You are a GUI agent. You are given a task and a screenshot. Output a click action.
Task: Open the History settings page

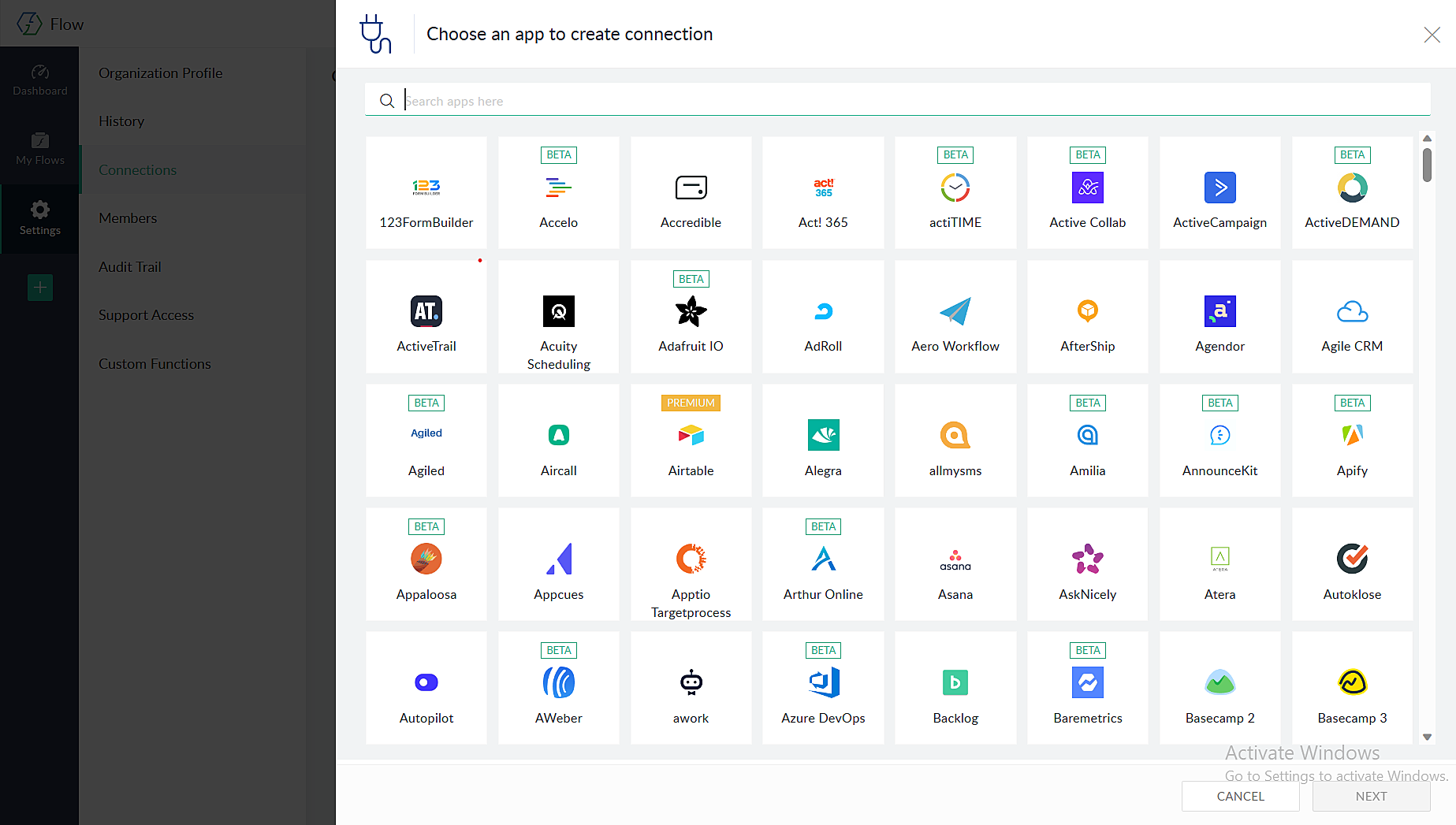tap(121, 121)
